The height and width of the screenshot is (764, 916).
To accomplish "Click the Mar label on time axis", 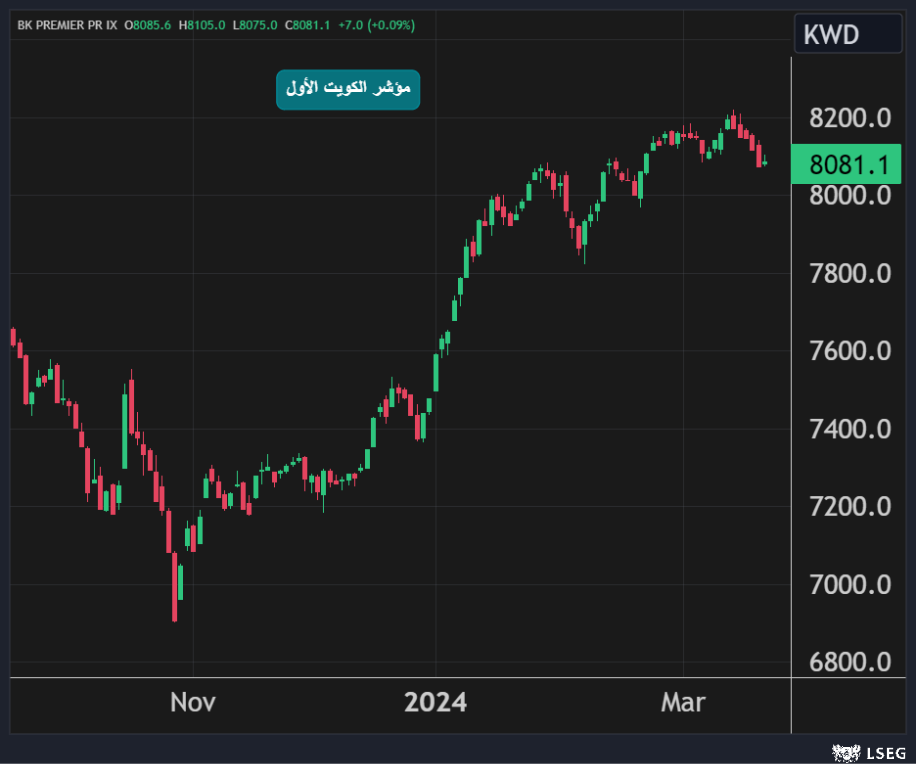I will [x=683, y=702].
